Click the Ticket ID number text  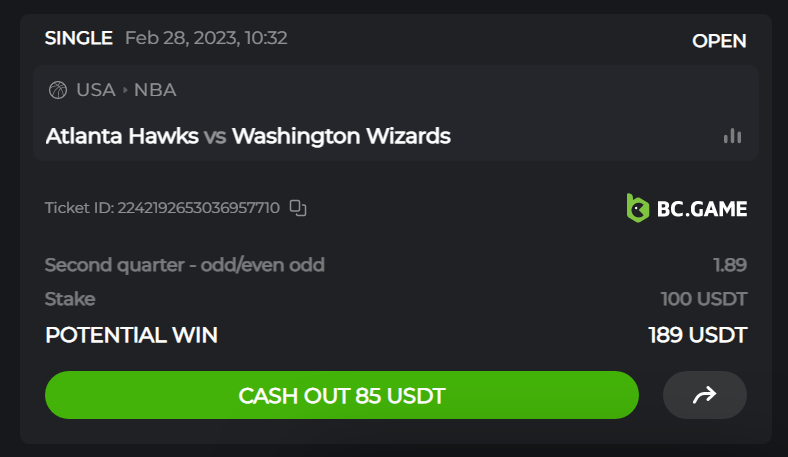pos(199,208)
